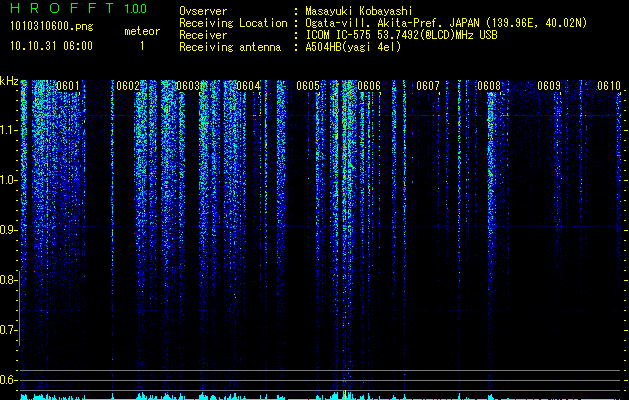Viewport: 629px width, 400px height.
Task: Click the Ovserver field label
Action: 203,11
